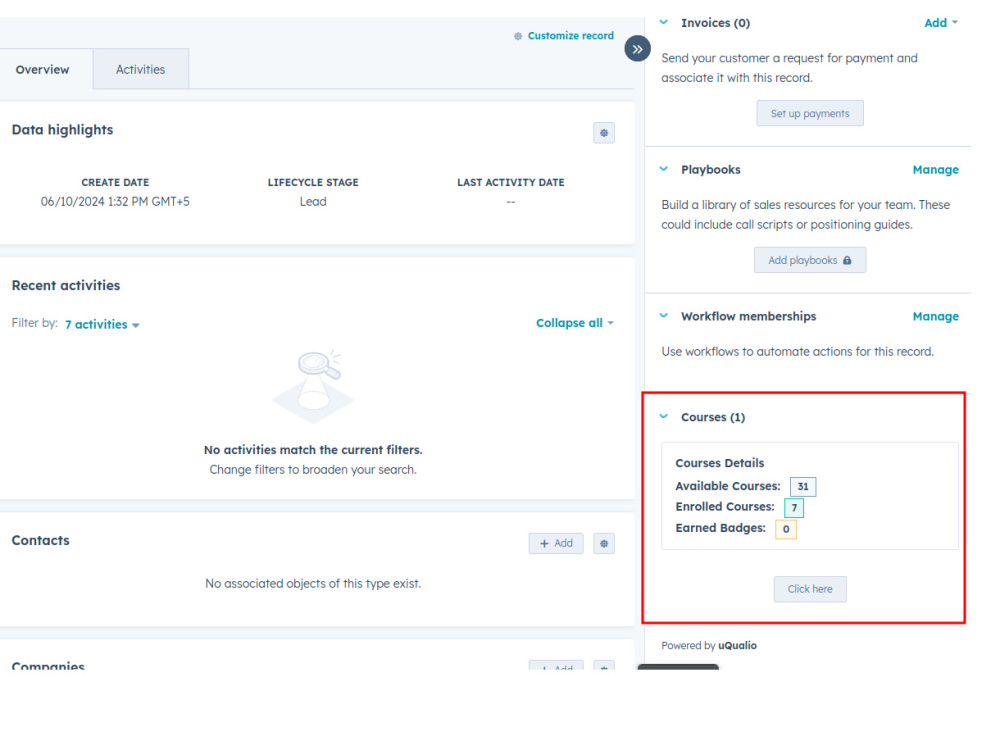The height and width of the screenshot is (750, 1000).
Task: Click the Earned Badges count 0
Action: coord(786,529)
